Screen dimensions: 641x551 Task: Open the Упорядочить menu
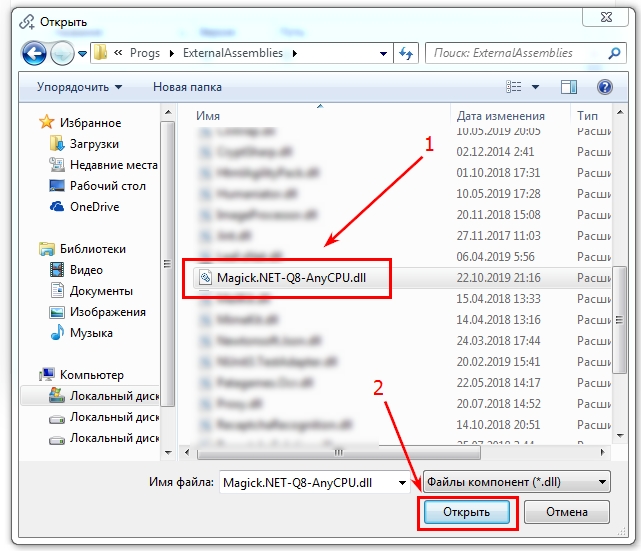click(79, 87)
